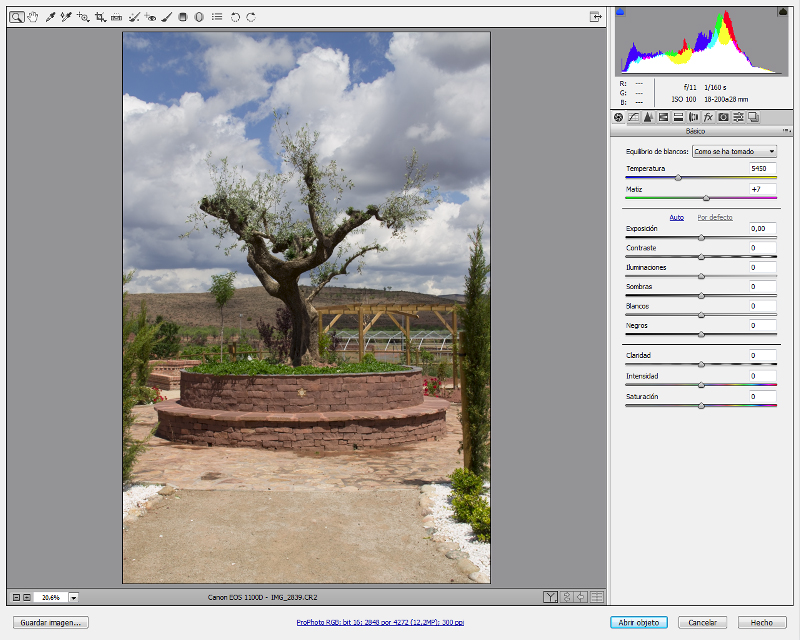Click the Contraste value field
Viewport: 800px width, 640px height.
pos(763,248)
